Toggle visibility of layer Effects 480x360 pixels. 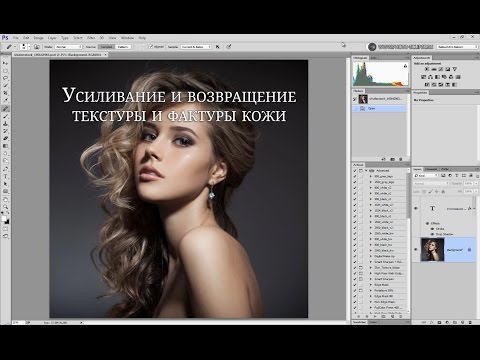tap(428, 223)
